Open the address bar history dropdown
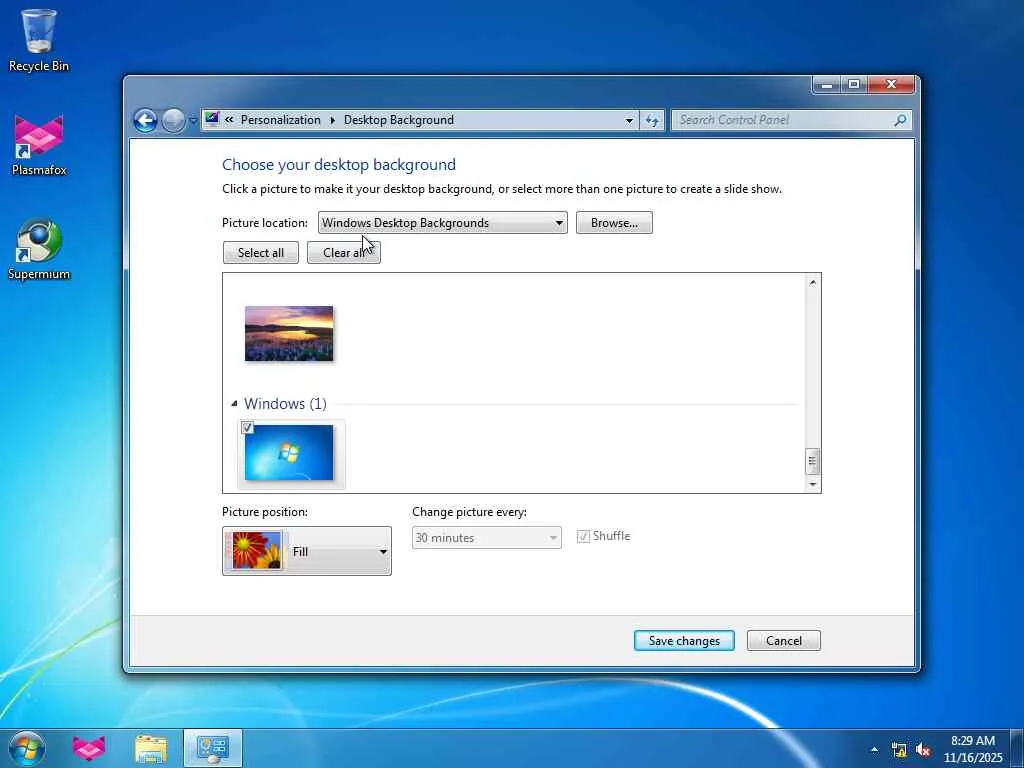 click(629, 120)
